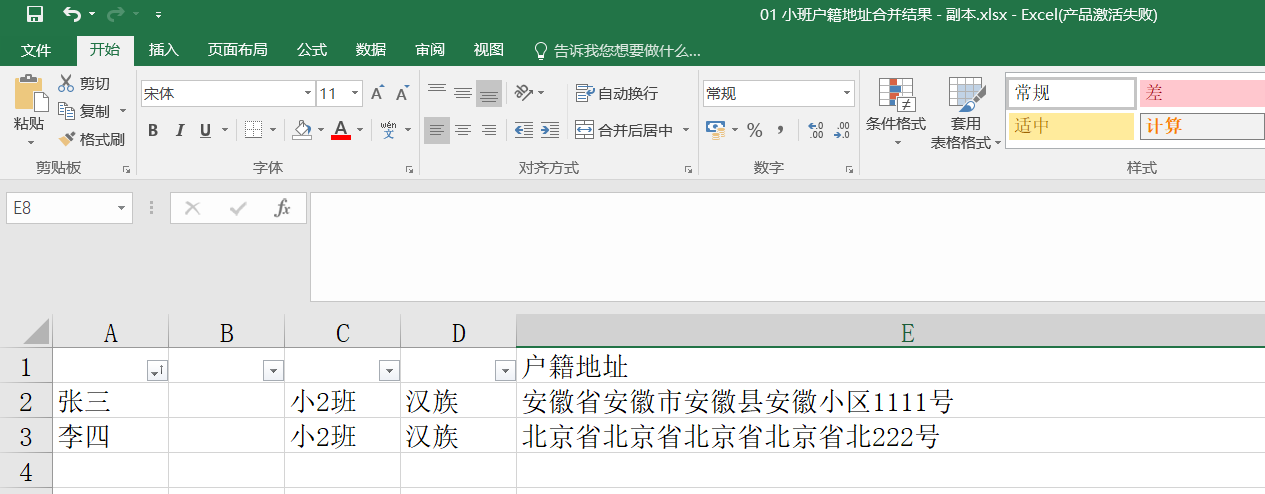Open the 宋体 font name dropdown
This screenshot has height=494, width=1265.
coord(308,93)
